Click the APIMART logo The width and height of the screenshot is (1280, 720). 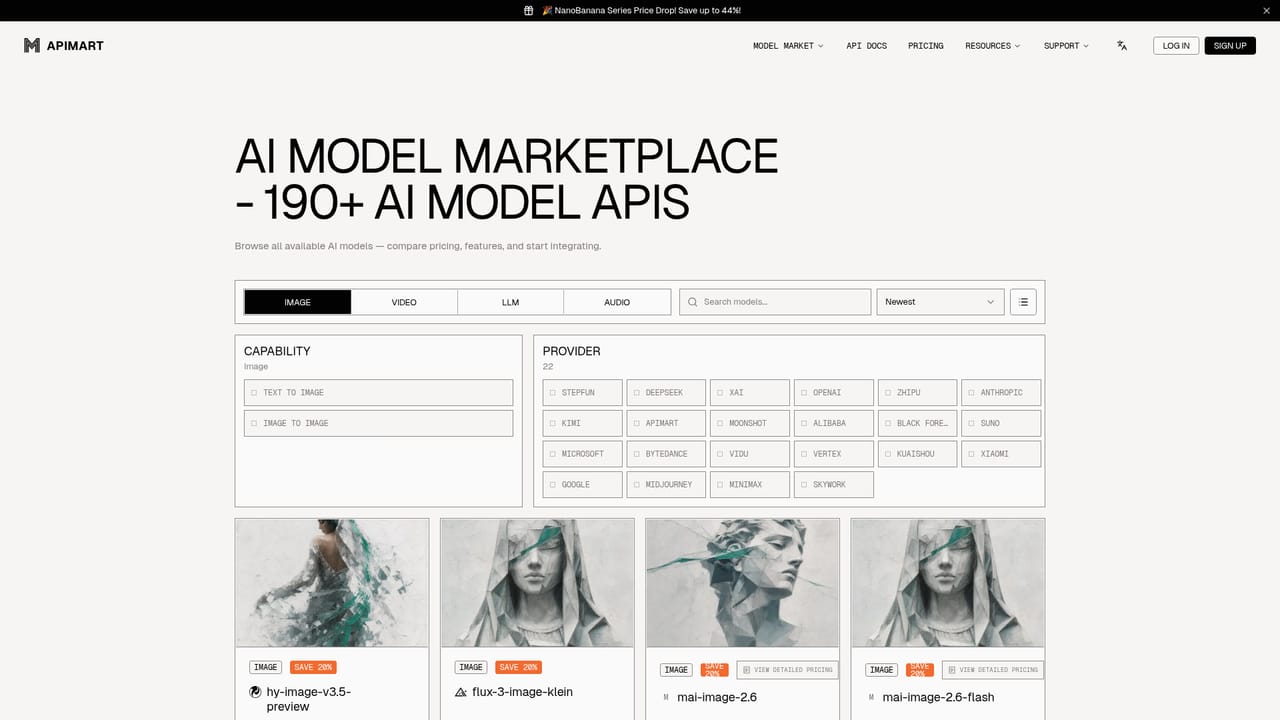(x=64, y=45)
